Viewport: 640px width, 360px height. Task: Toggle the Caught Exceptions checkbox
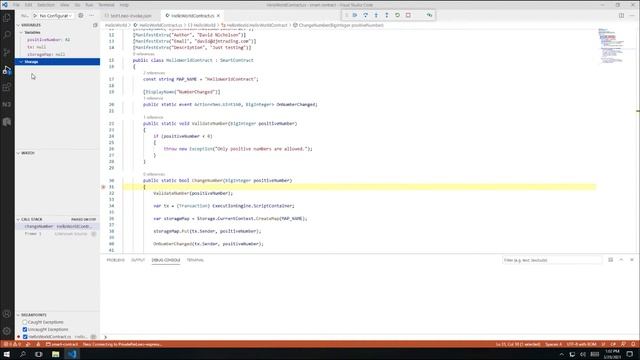(25, 322)
